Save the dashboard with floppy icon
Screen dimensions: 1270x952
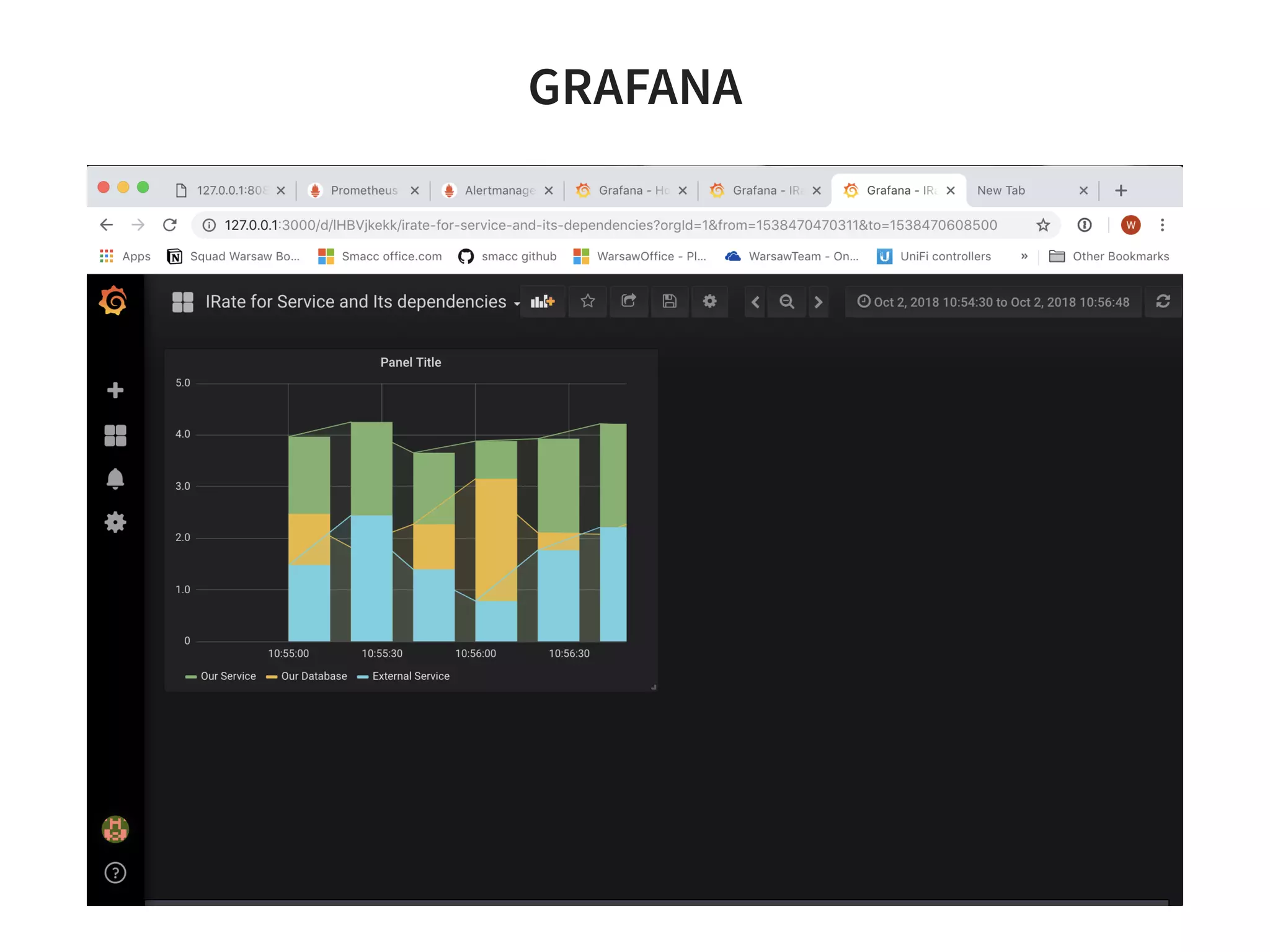pyautogui.click(x=670, y=302)
